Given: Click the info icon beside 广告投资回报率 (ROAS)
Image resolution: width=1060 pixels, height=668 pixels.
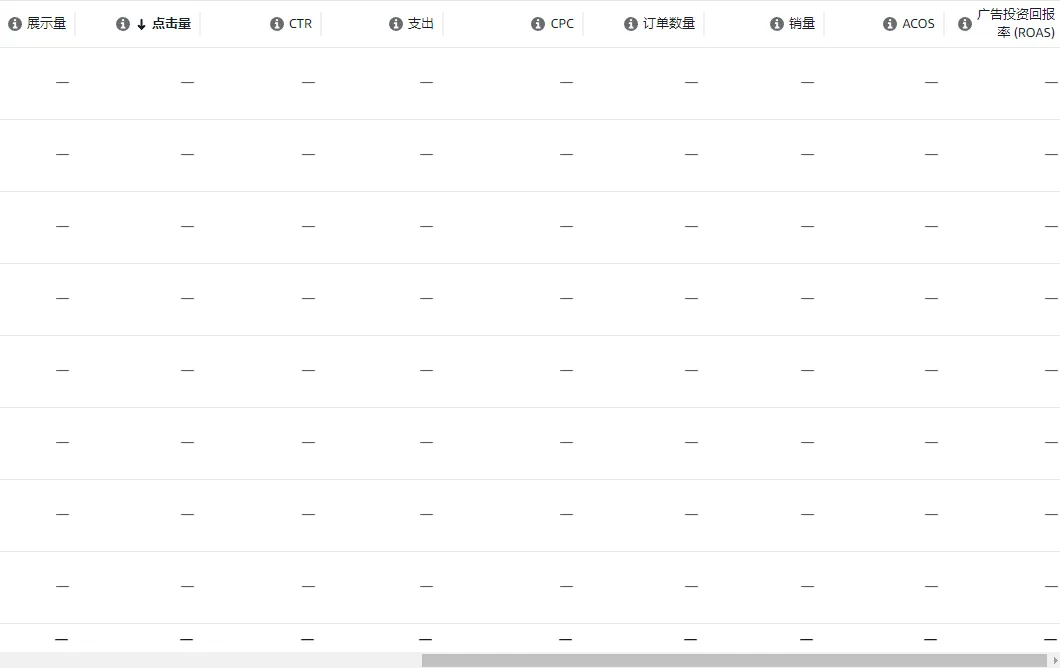Looking at the screenshot, I should [x=965, y=24].
